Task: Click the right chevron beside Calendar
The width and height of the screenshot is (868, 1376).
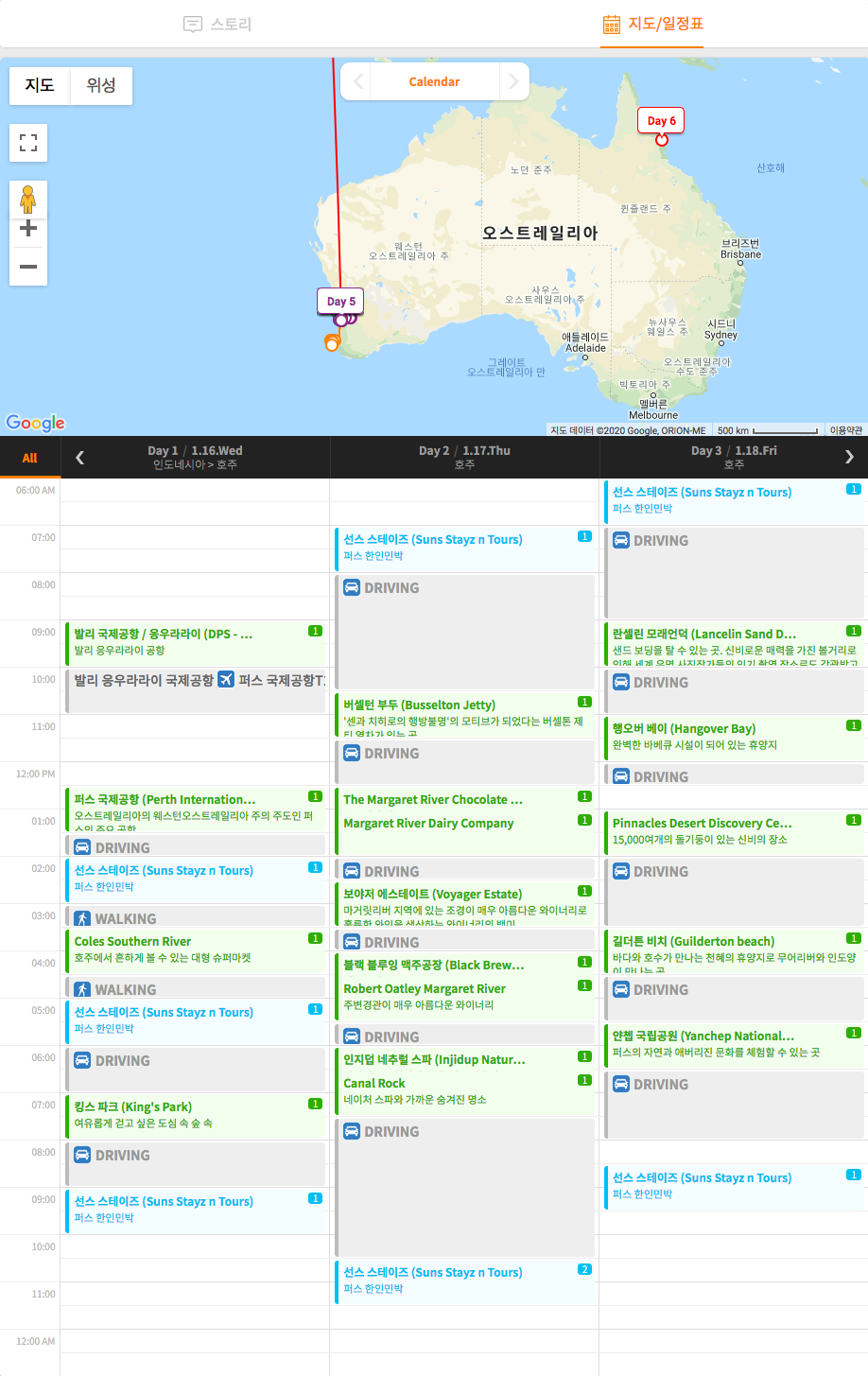Action: coord(512,81)
